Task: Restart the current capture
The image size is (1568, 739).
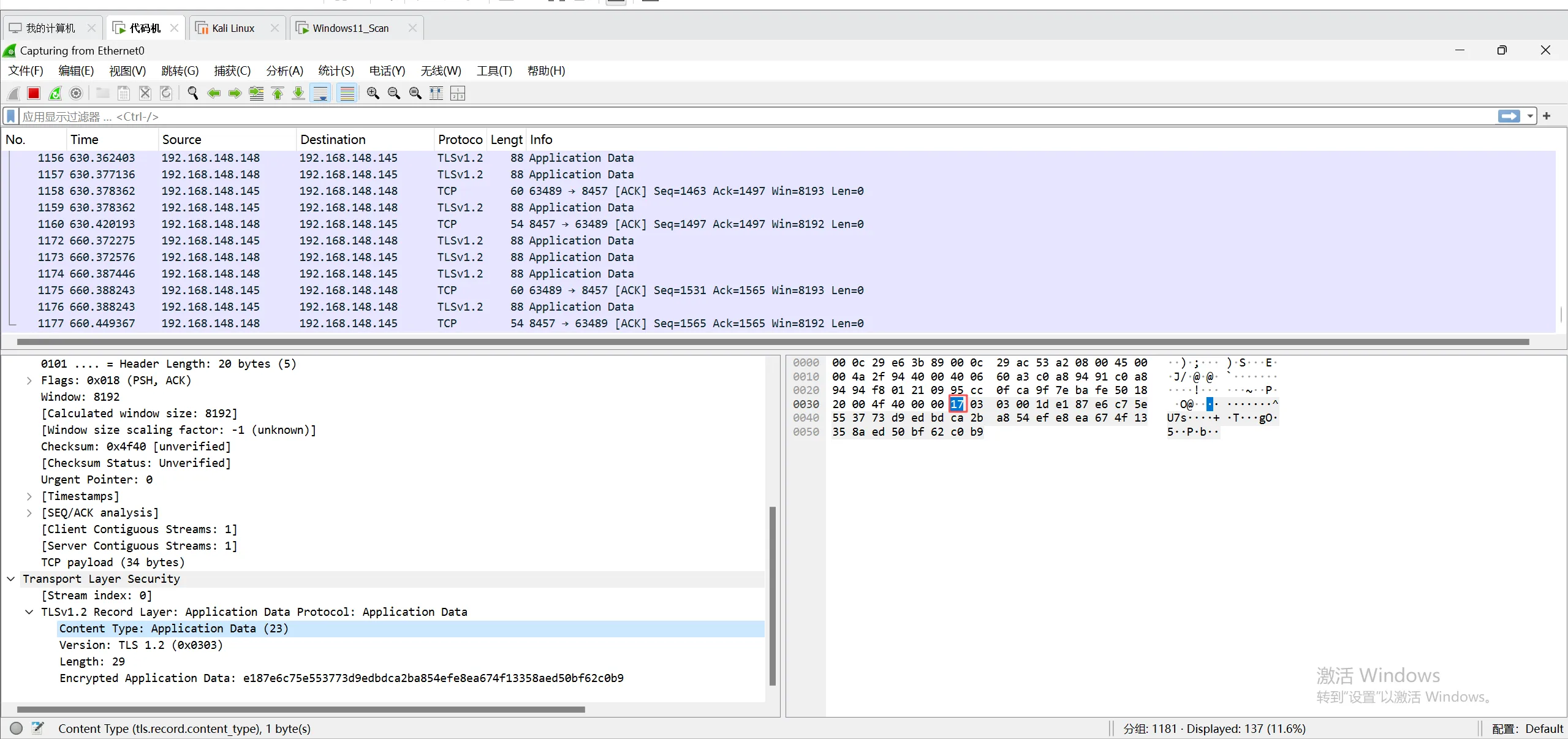Action: coord(55,93)
